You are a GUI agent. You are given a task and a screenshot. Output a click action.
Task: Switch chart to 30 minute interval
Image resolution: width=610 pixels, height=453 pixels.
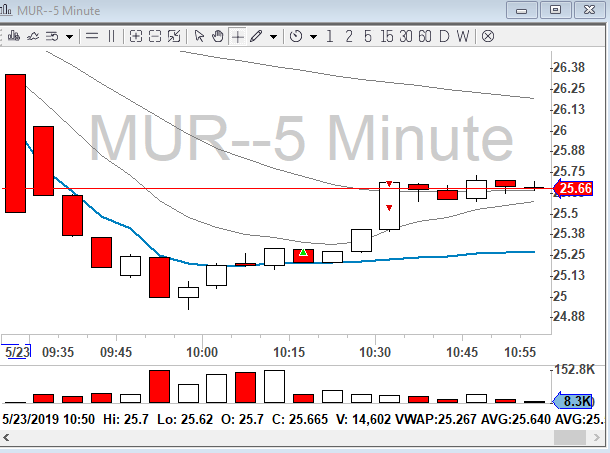click(x=406, y=37)
